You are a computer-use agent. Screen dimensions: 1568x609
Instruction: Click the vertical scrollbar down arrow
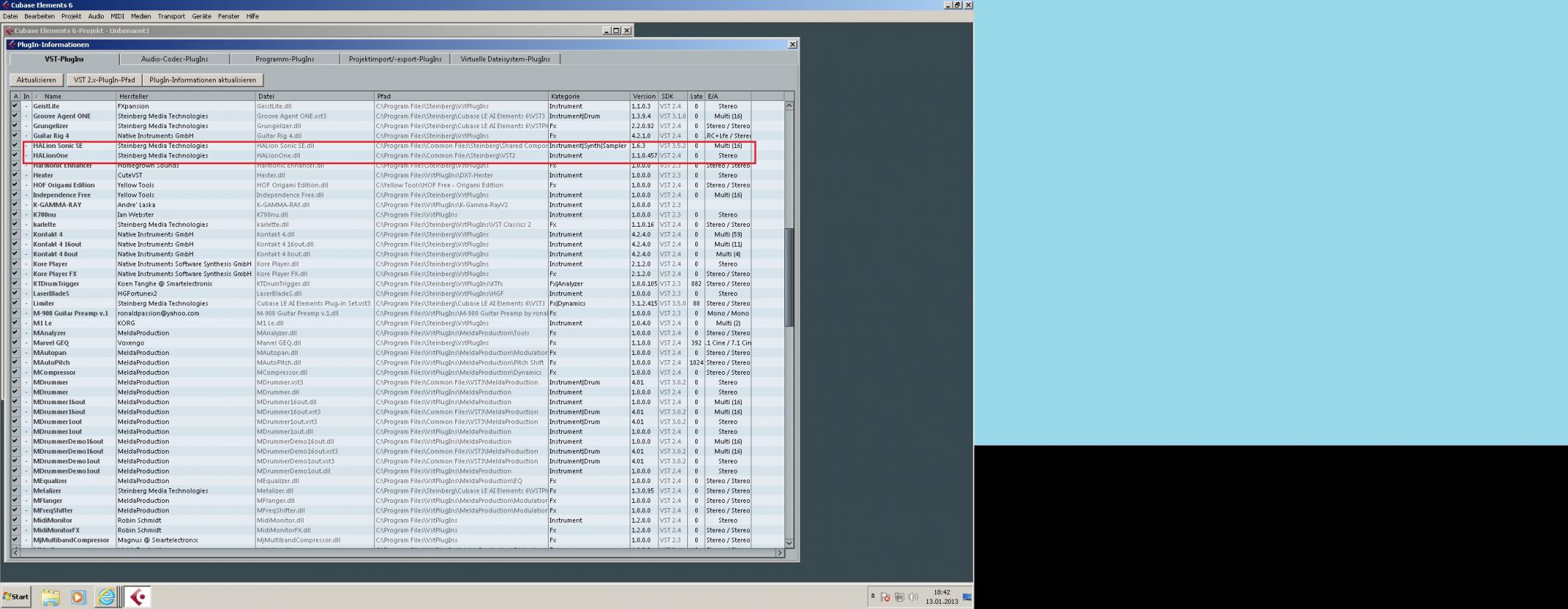[x=789, y=543]
